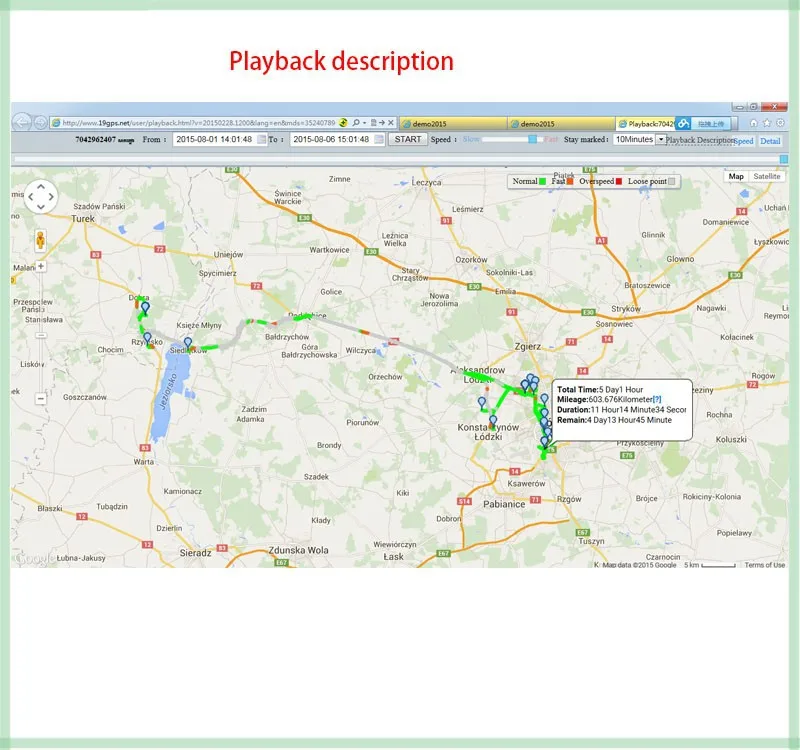Click the Street View pegman icon
Screen dimensions: 800x750
click(40, 240)
